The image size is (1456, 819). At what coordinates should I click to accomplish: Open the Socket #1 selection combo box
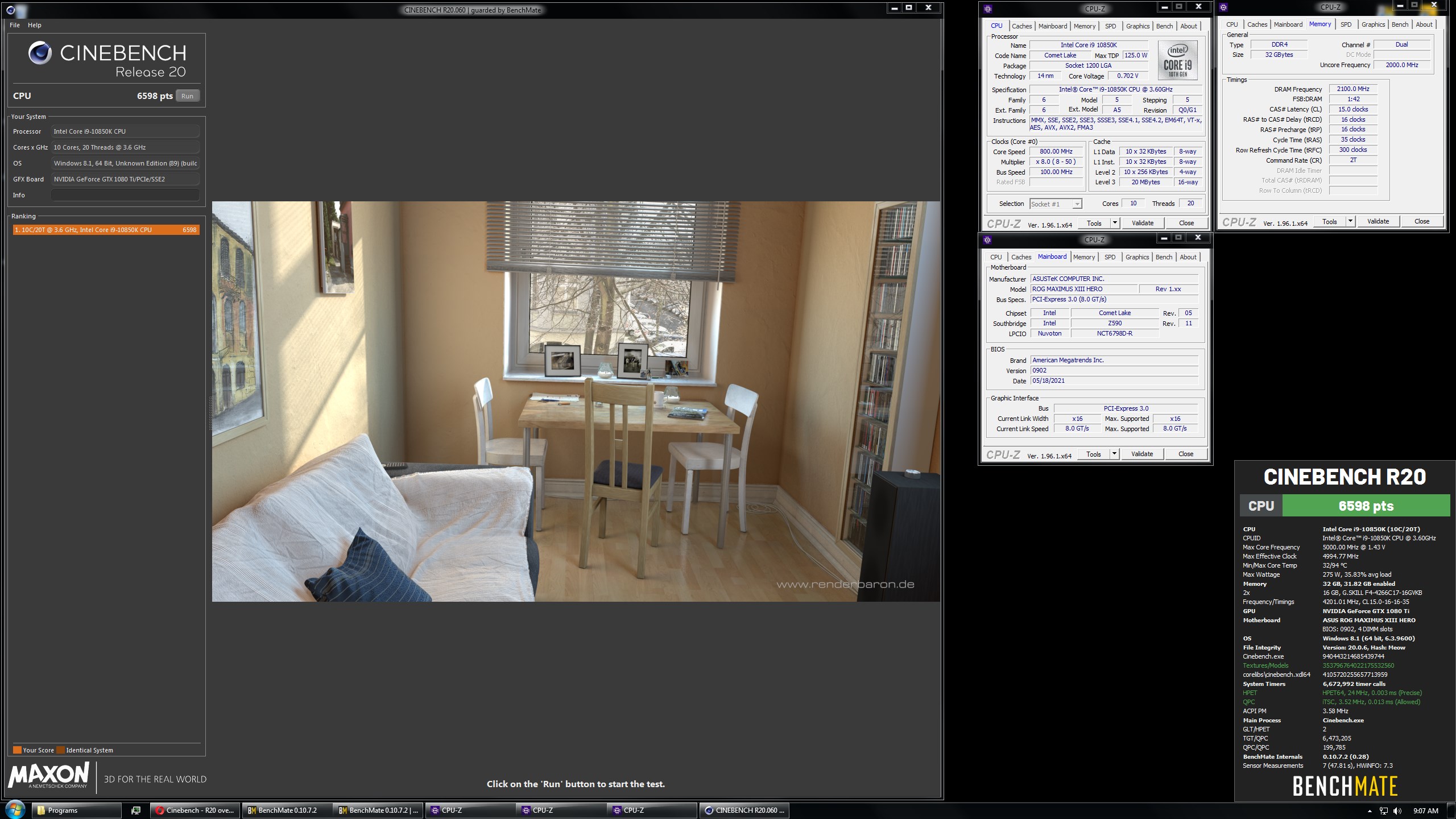pos(1056,204)
